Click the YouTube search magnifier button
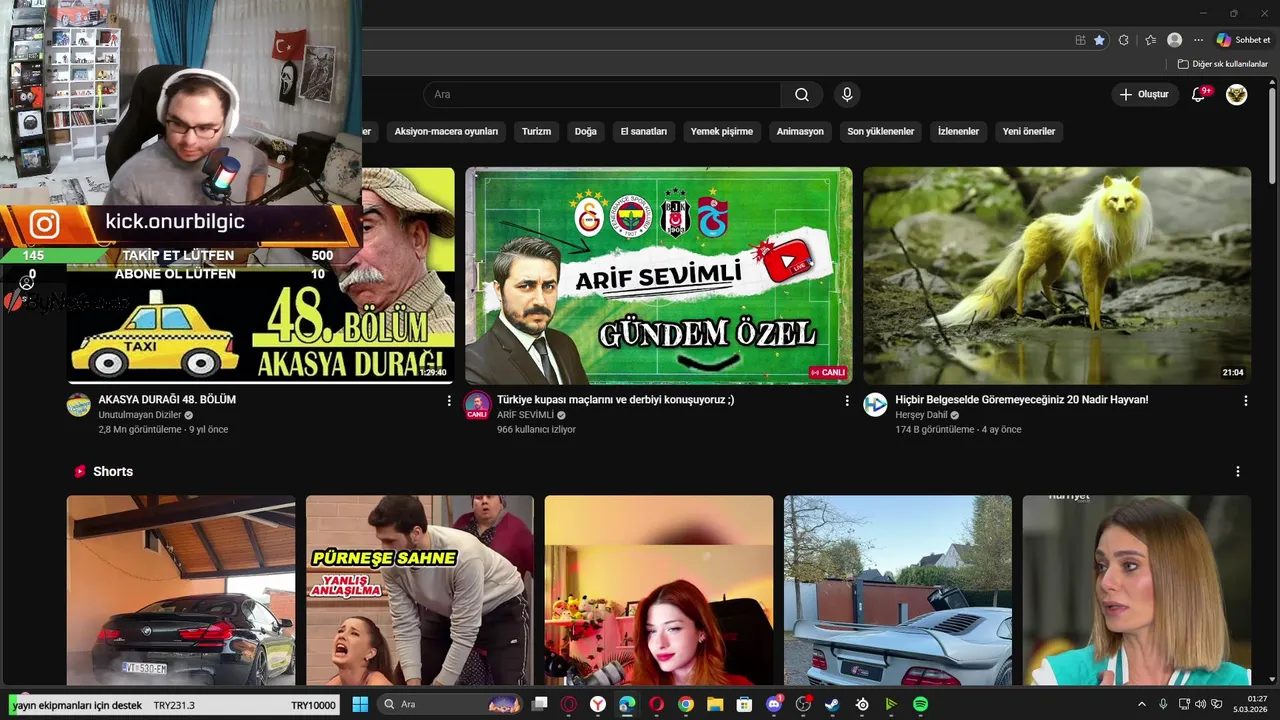 (802, 95)
